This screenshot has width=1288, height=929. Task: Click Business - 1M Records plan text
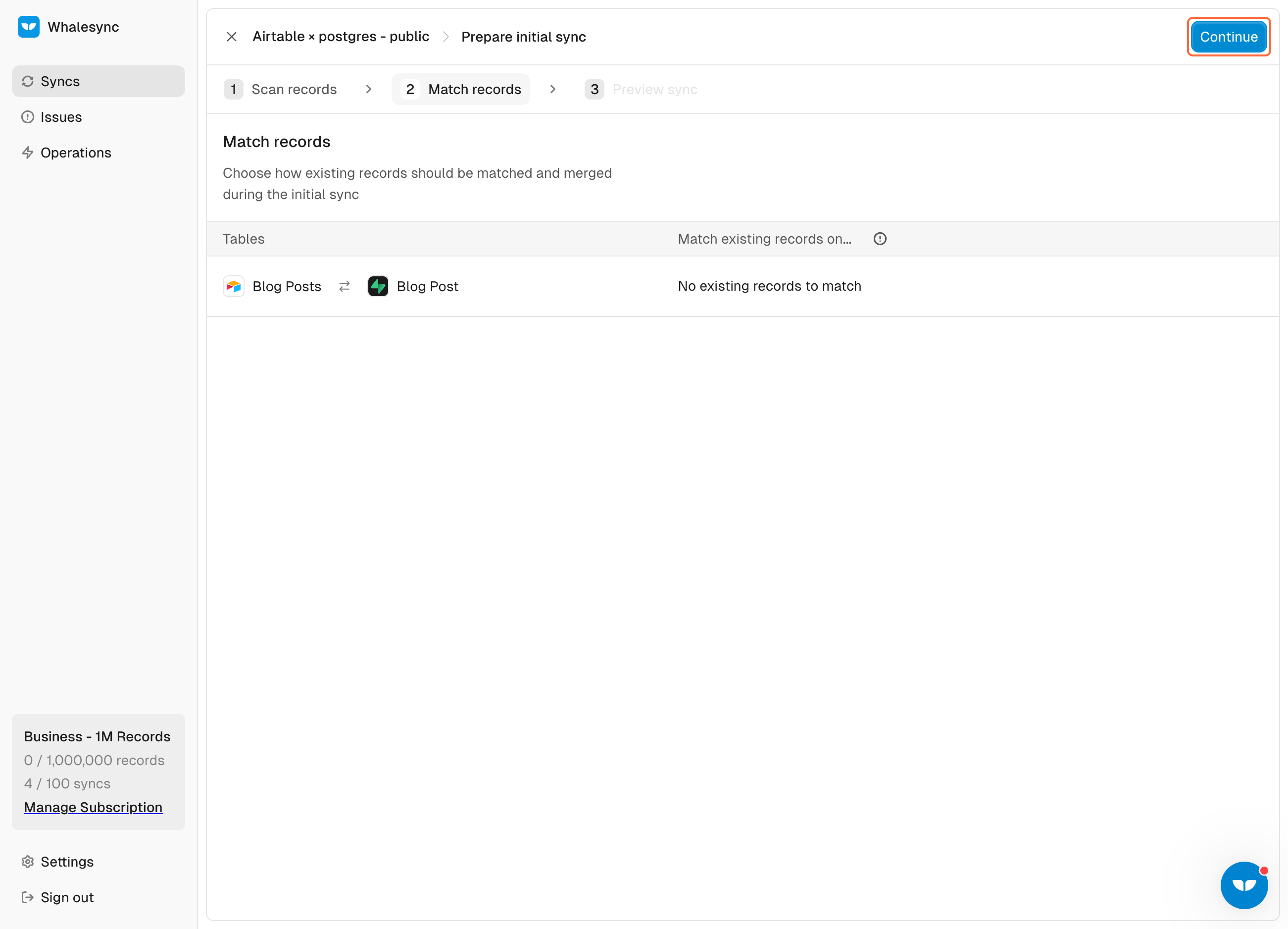pos(97,736)
